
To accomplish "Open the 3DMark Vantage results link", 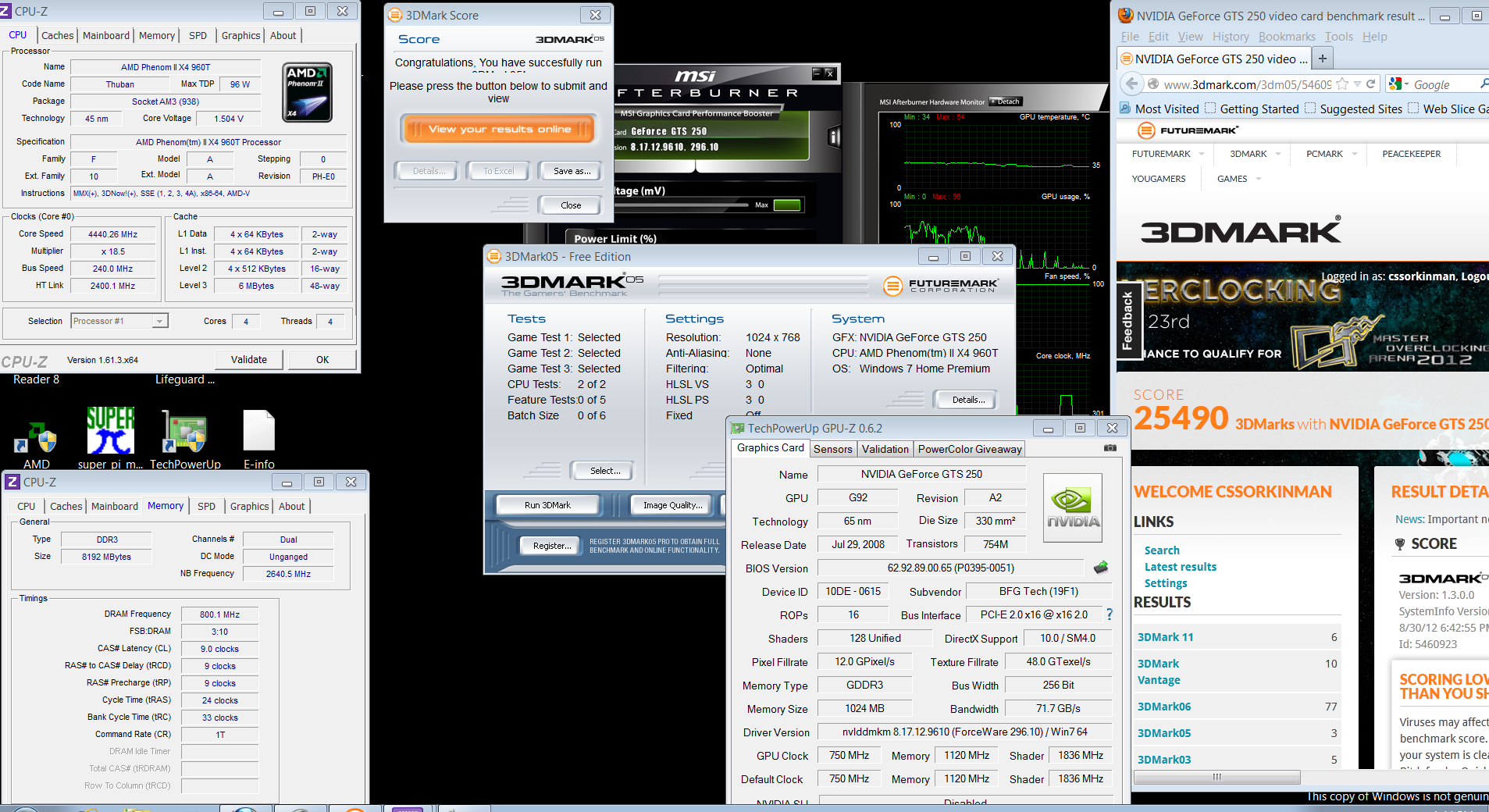I will tap(1159, 671).
